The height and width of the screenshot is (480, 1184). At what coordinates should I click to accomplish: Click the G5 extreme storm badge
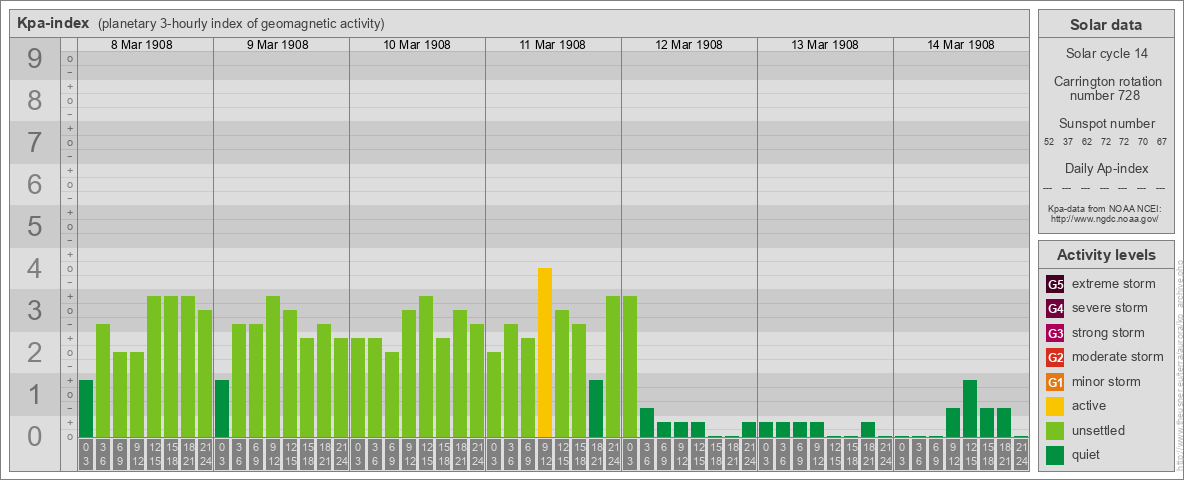coord(1055,284)
